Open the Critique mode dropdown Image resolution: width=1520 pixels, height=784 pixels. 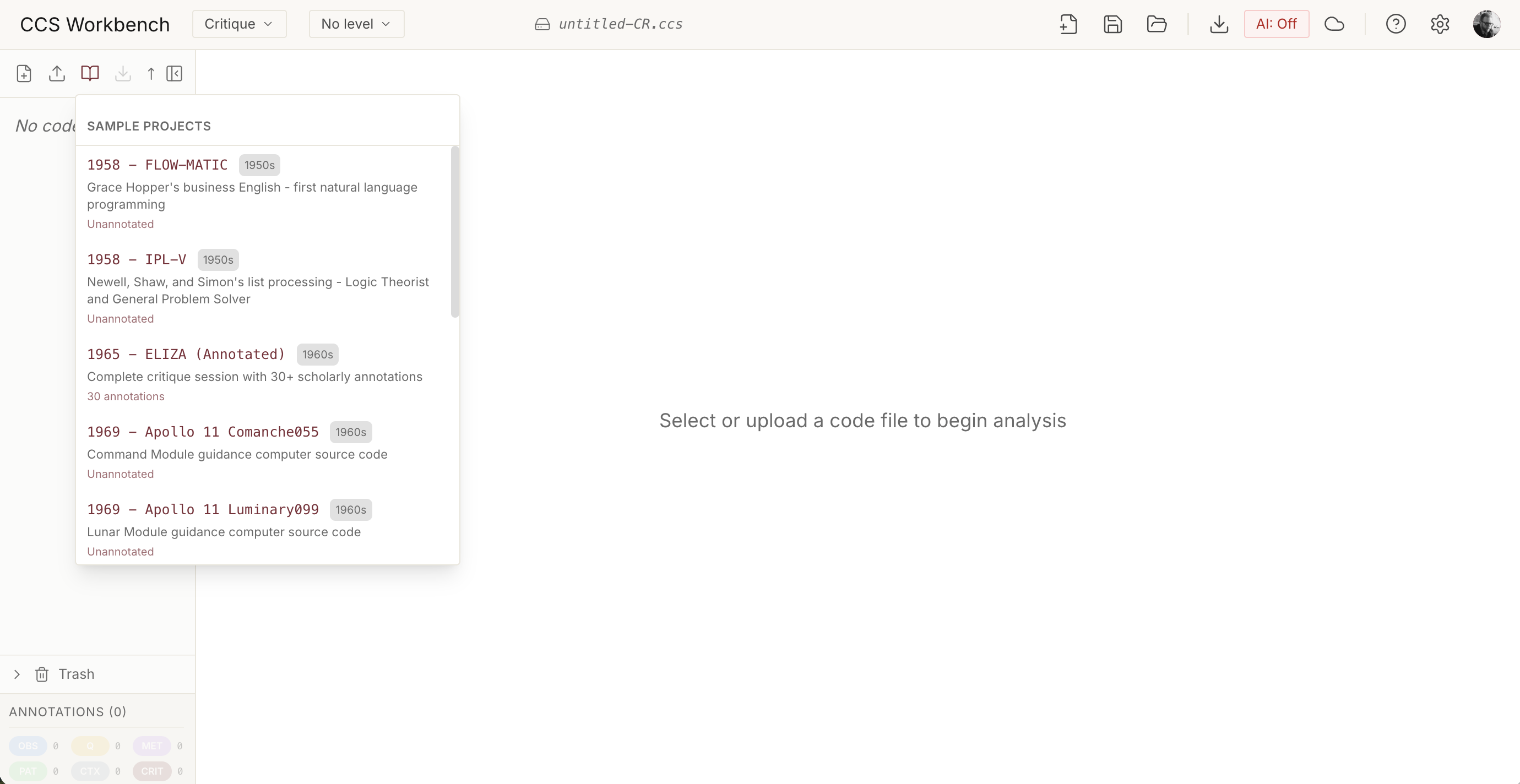click(239, 24)
